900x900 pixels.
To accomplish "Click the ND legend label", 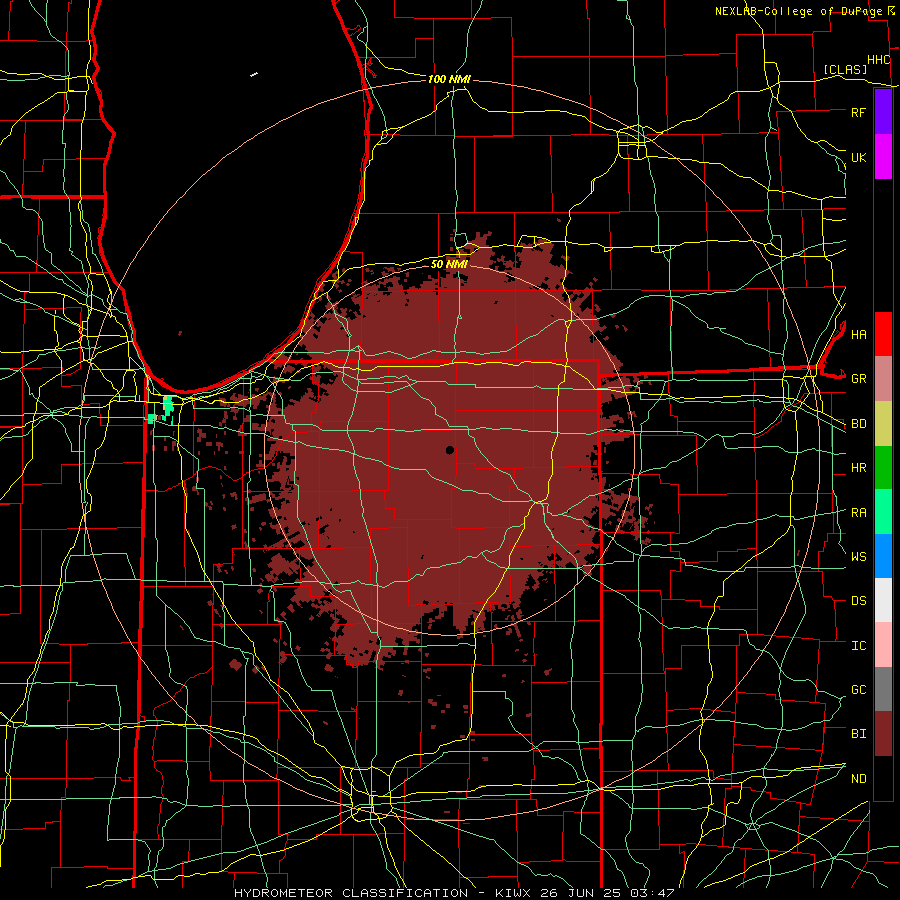I will coord(858,779).
